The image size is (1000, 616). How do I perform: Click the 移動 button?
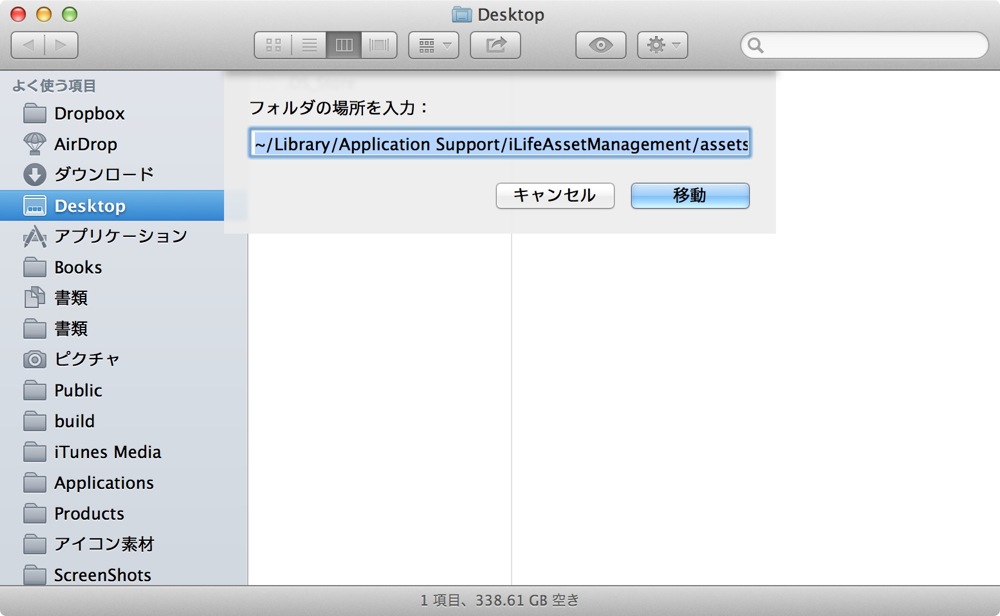690,195
